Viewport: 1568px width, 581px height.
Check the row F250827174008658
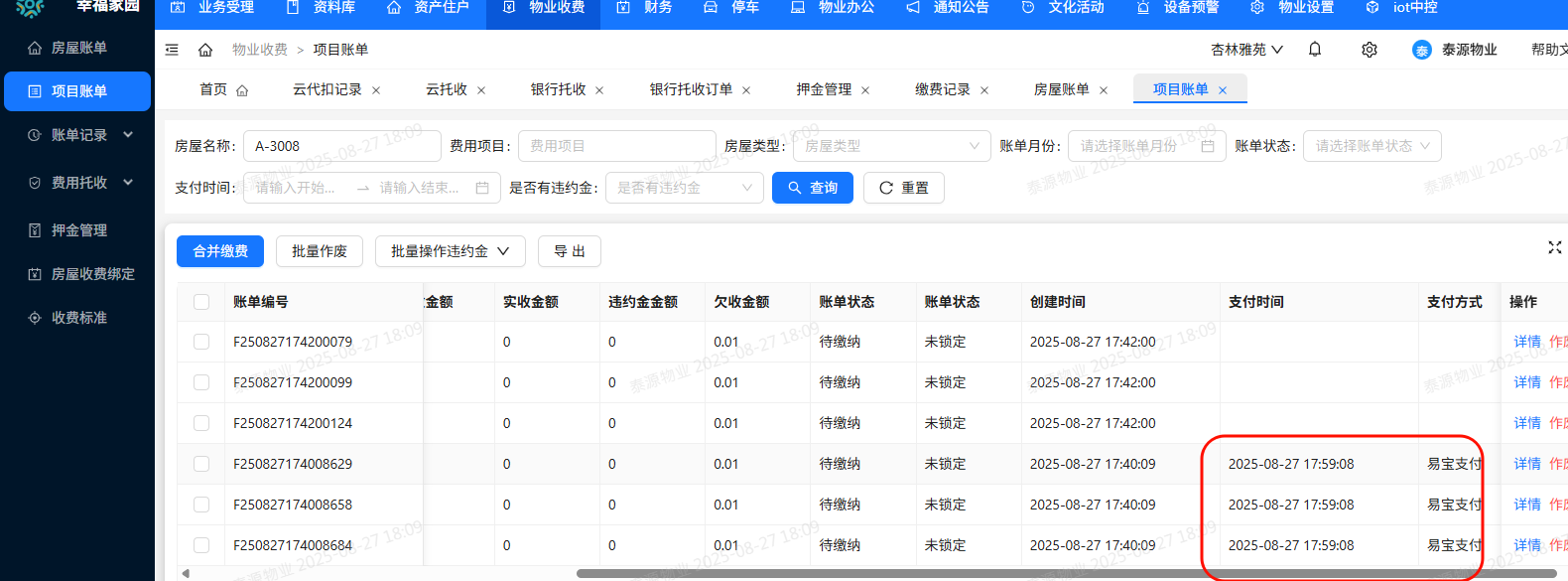[201, 505]
